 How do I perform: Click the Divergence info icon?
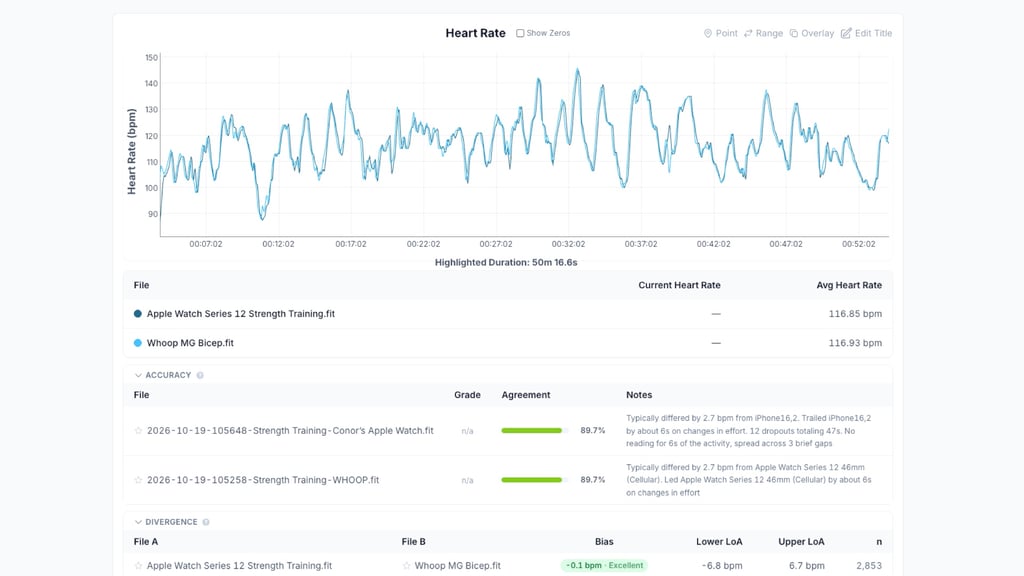(206, 522)
